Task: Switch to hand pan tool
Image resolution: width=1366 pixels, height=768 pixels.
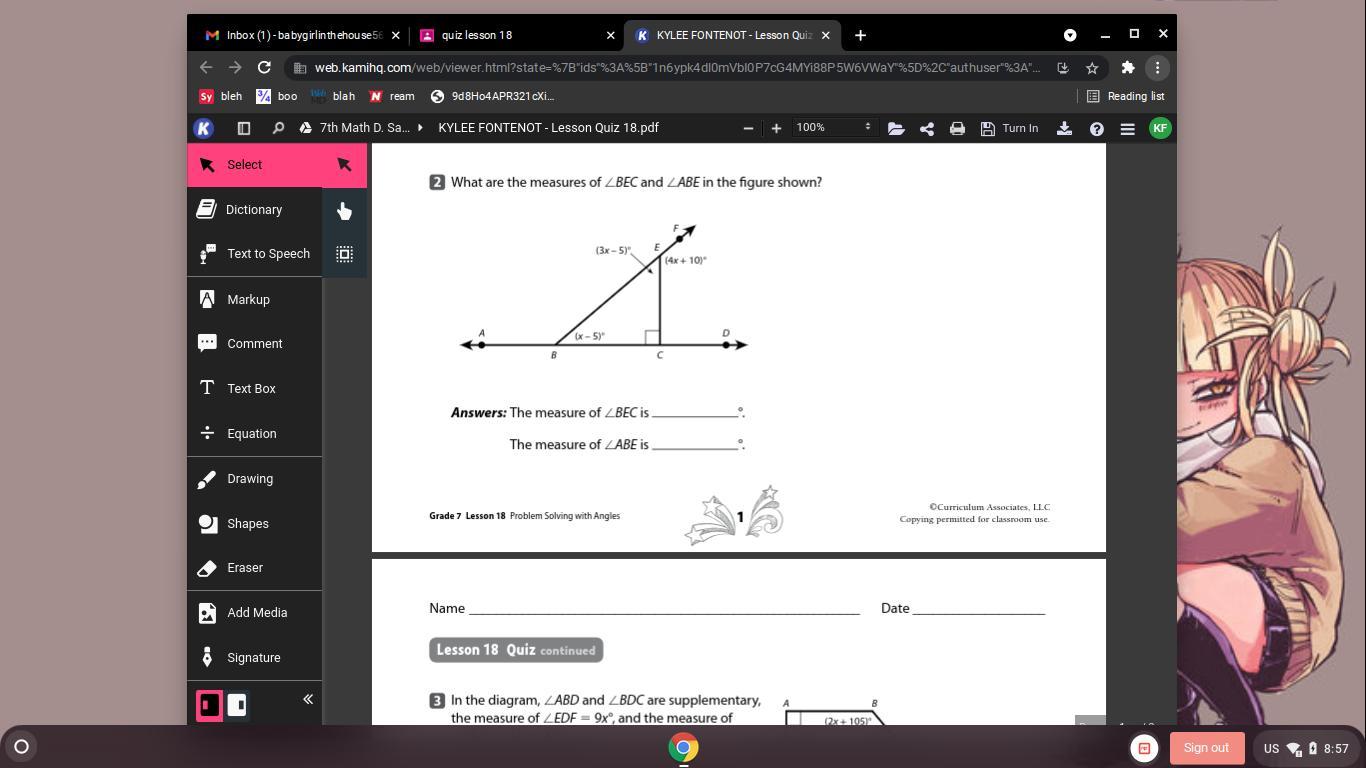Action: (x=344, y=211)
